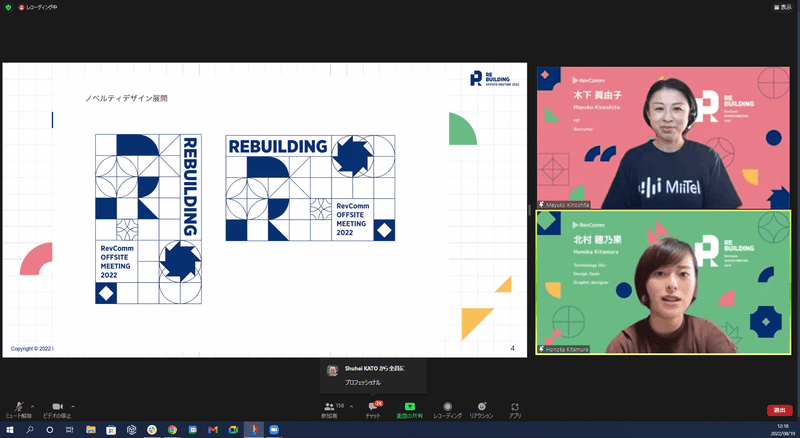Open Cortana from the taskbar
This screenshot has width=800, height=438.
(49, 430)
